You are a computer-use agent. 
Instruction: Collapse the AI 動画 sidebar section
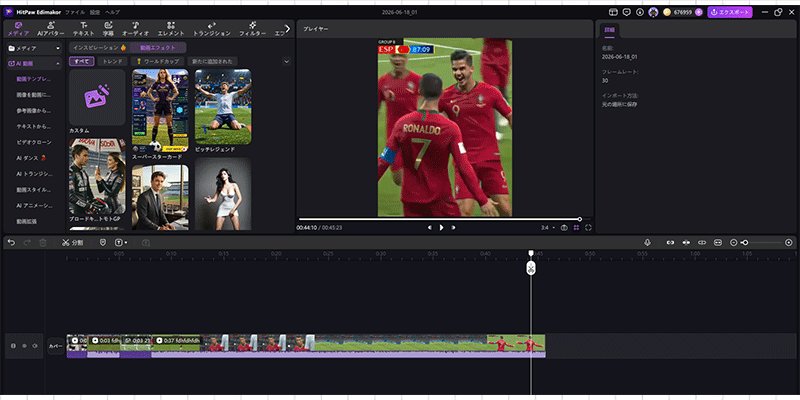34,64
